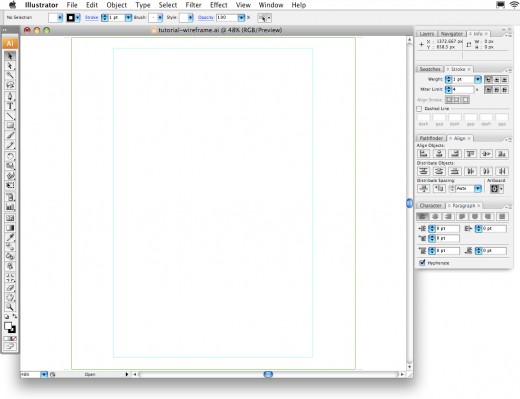The width and height of the screenshot is (520, 399).
Task: Click vertical distribute top icon
Action: 423,171
